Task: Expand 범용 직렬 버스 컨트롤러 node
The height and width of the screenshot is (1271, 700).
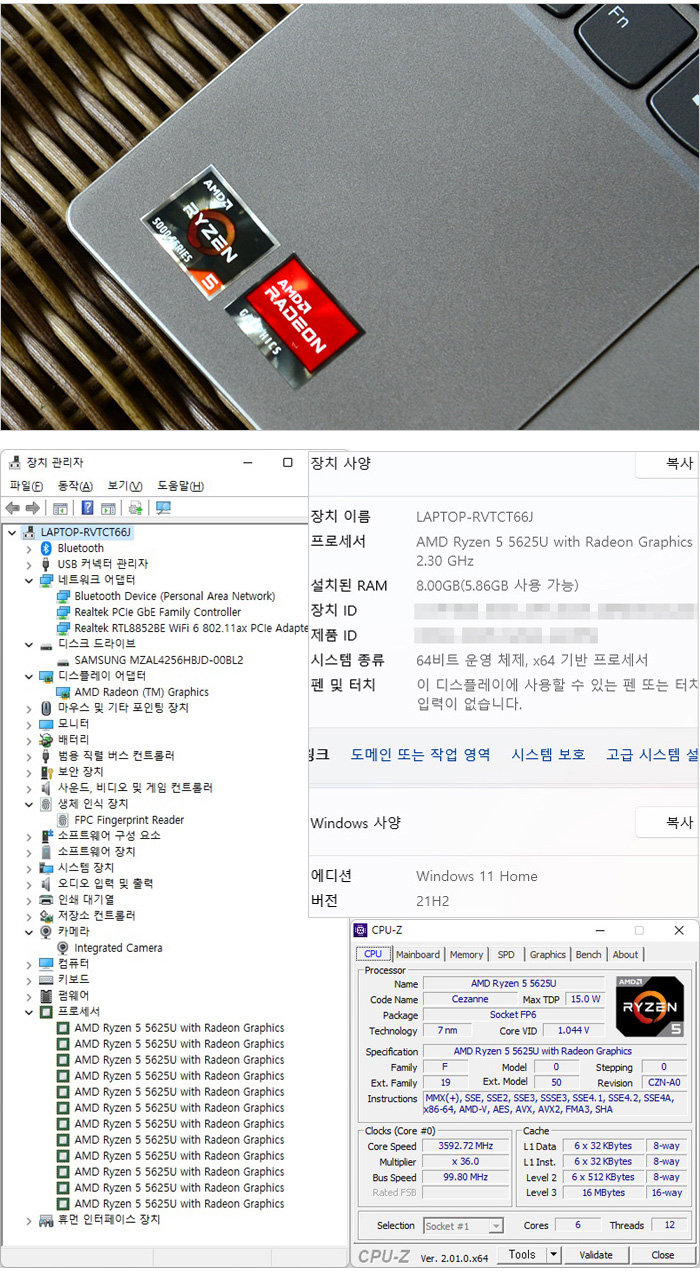Action: (x=29, y=756)
